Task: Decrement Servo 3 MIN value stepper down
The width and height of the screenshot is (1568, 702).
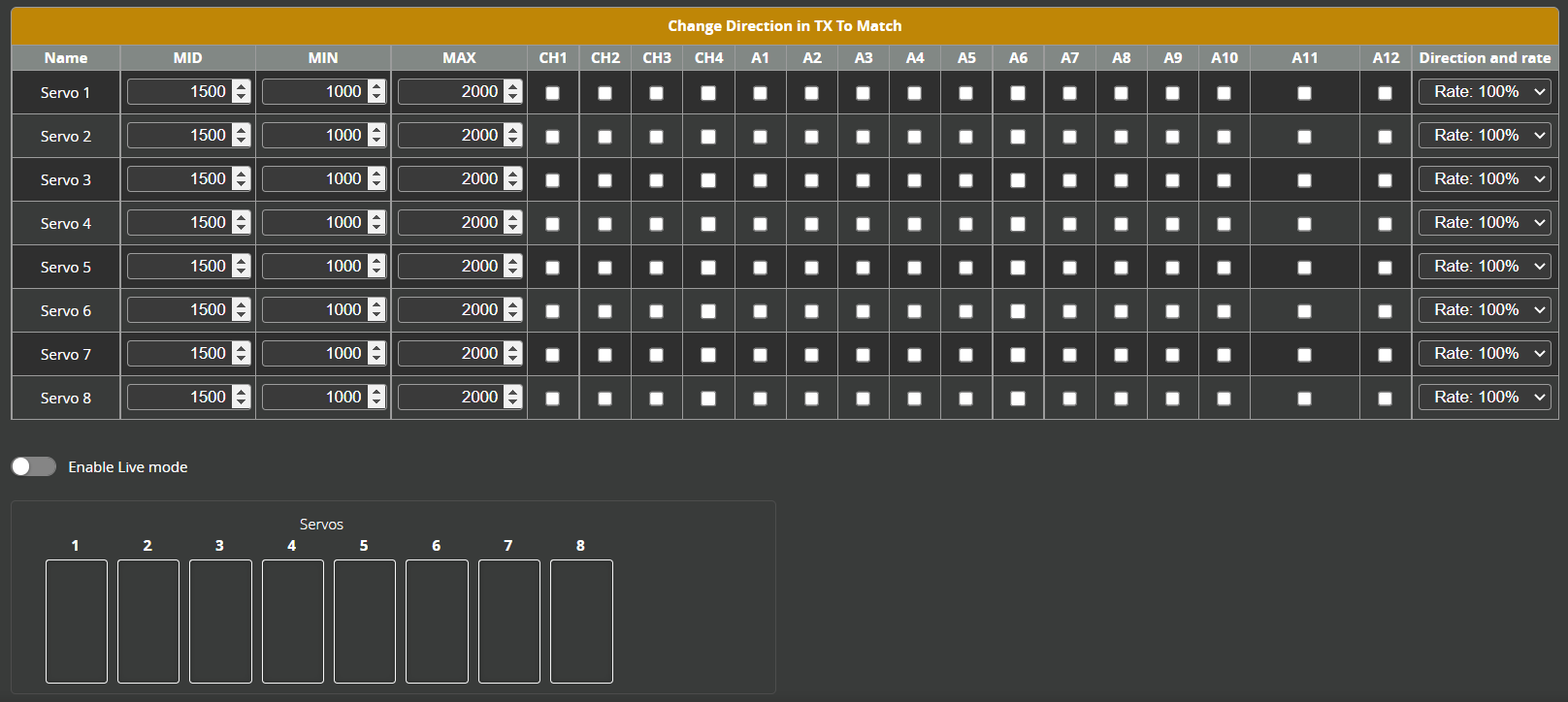Action: [x=376, y=184]
